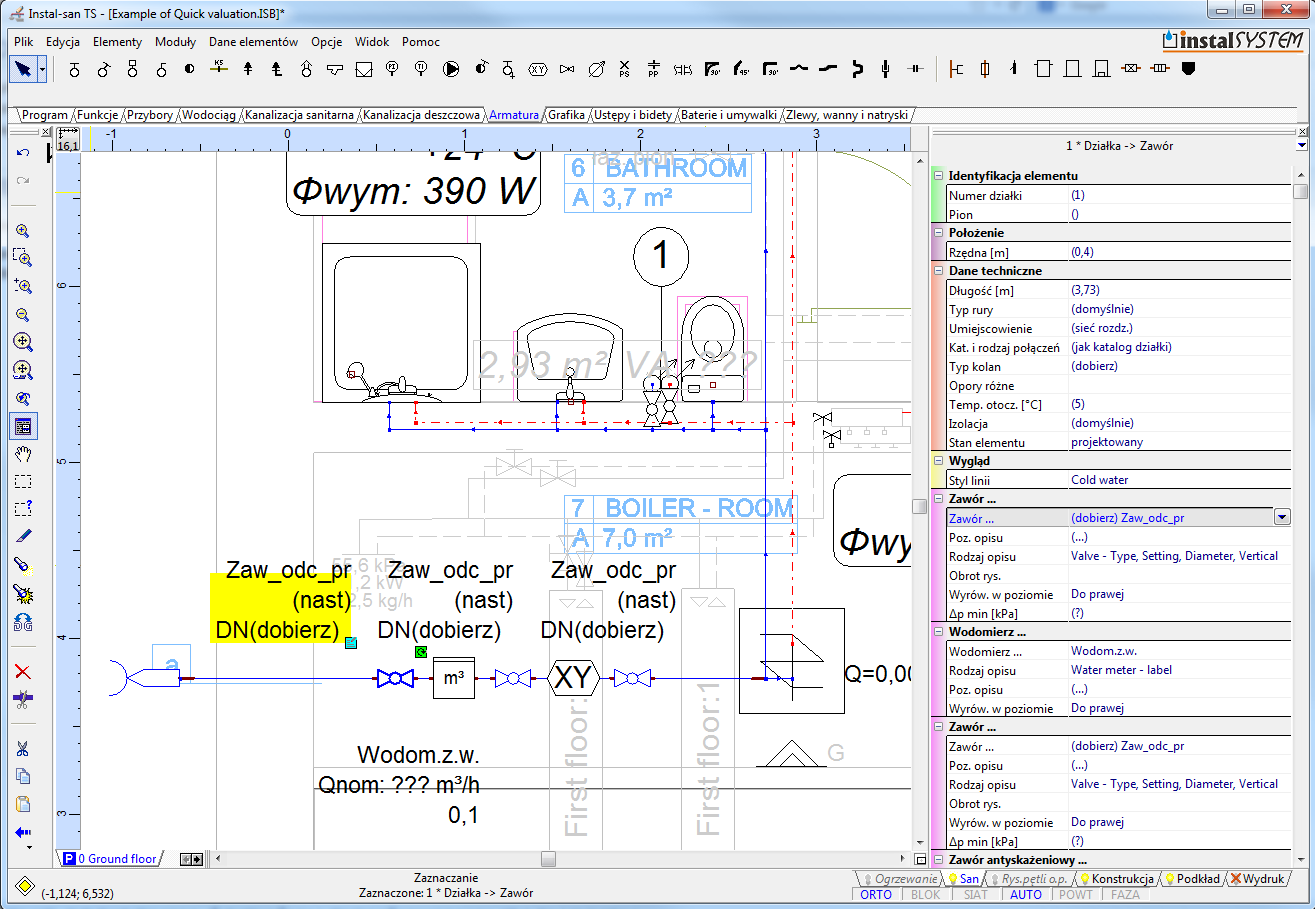Image resolution: width=1315 pixels, height=909 pixels.
Task: Toggle SIAT grid mode in status bar
Action: pos(976,894)
